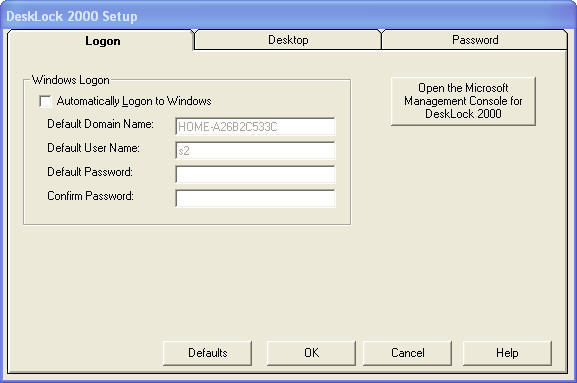Screen dimensions: 577x383
Task: Click the Default Password input field
Action: 255,175
